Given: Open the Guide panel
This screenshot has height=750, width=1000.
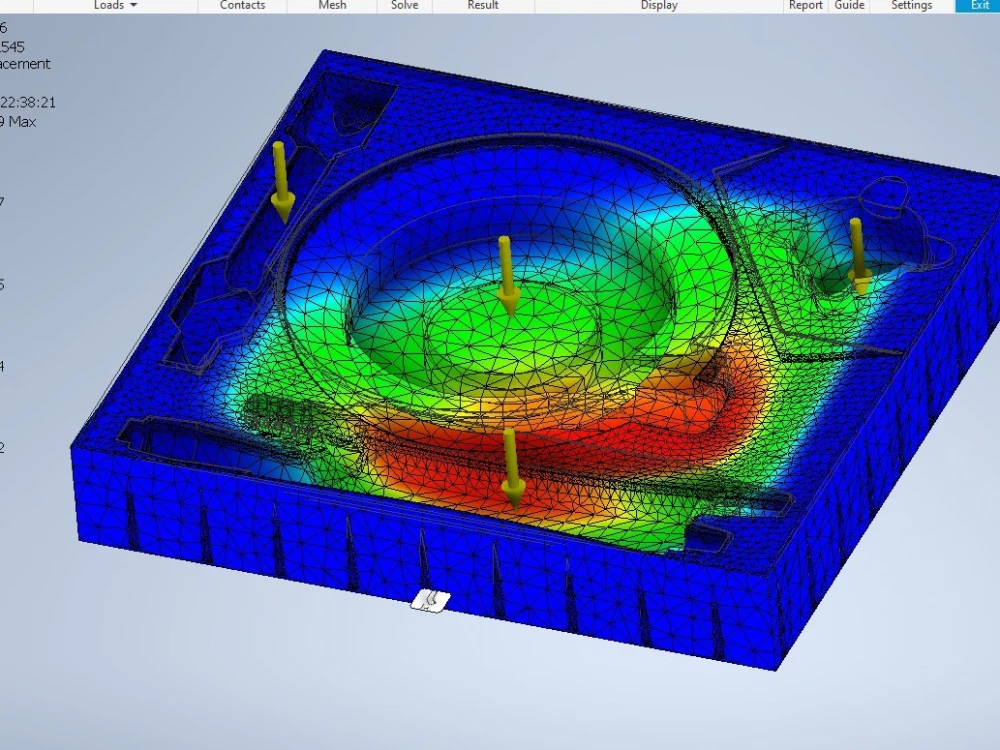Looking at the screenshot, I should click(849, 5).
